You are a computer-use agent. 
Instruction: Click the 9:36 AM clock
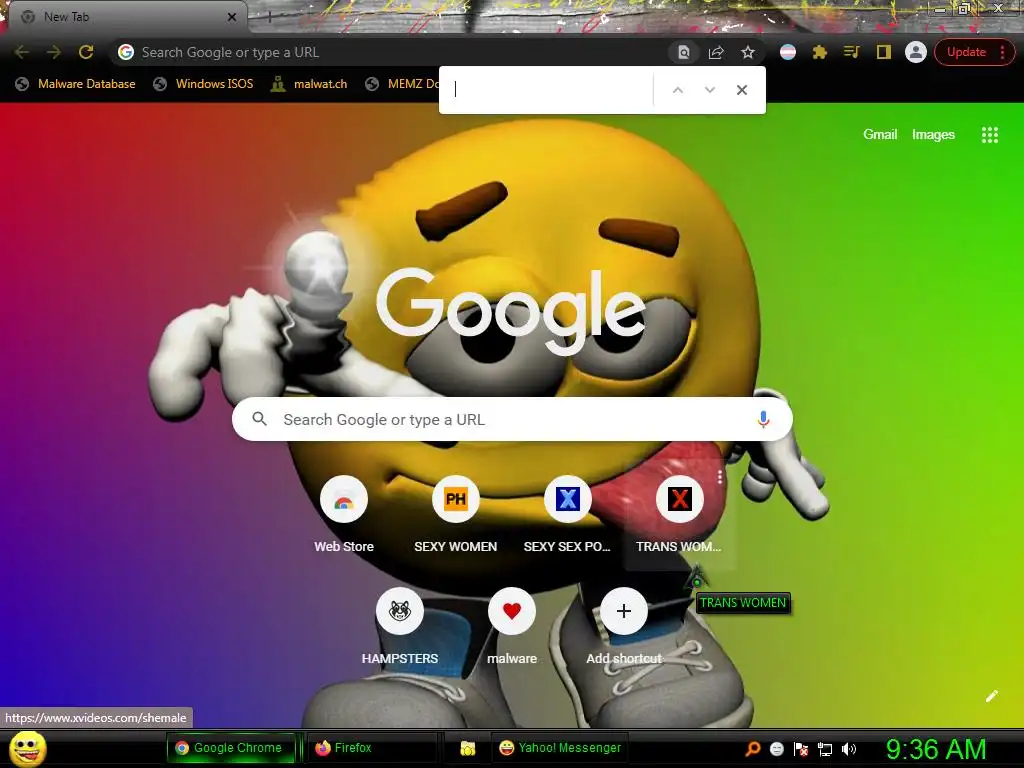[936, 748]
